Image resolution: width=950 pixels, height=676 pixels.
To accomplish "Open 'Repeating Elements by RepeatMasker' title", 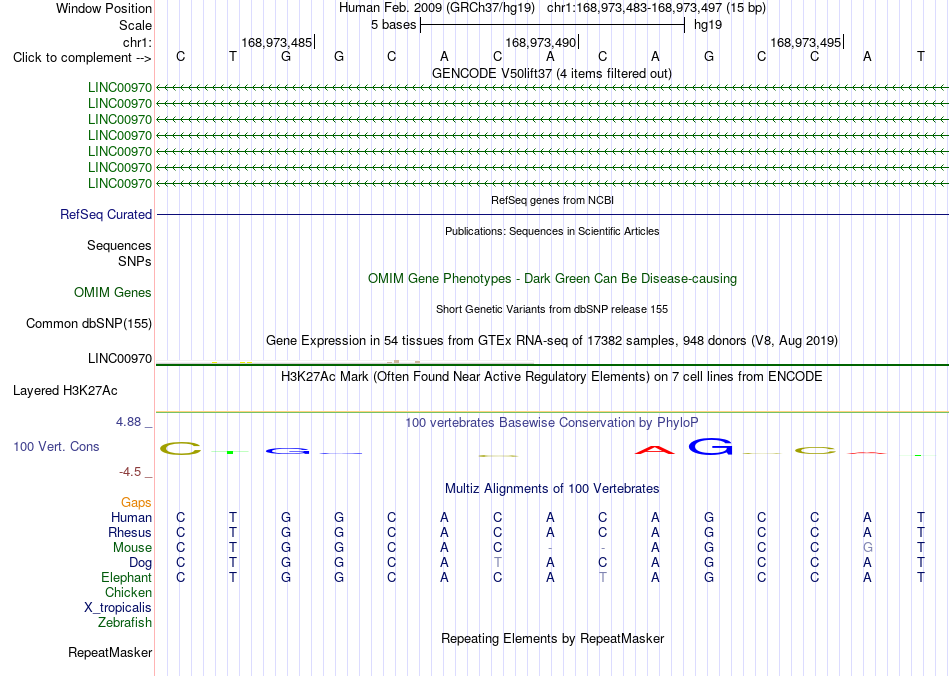I will [x=553, y=638].
